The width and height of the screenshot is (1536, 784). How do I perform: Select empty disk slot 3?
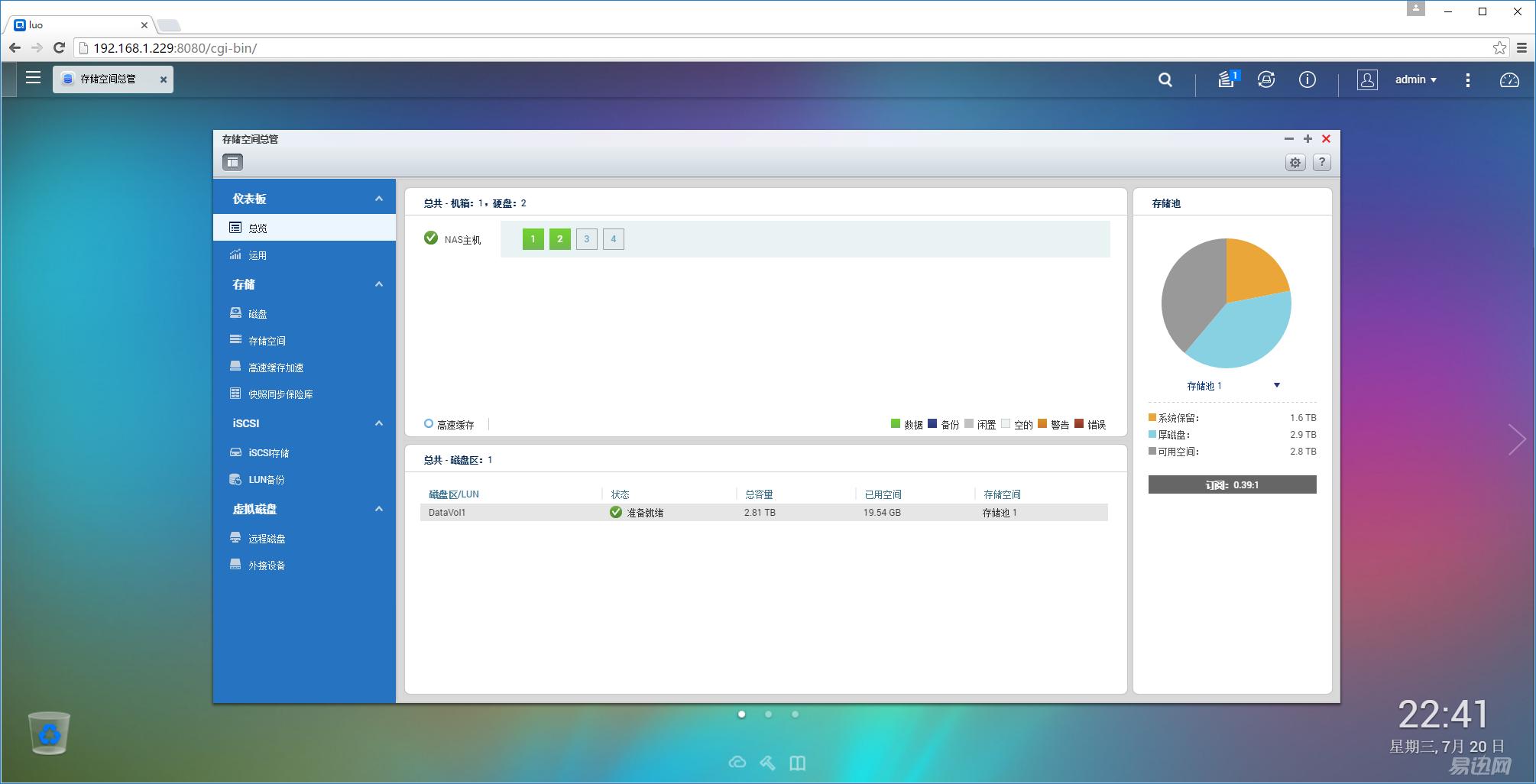tap(587, 239)
